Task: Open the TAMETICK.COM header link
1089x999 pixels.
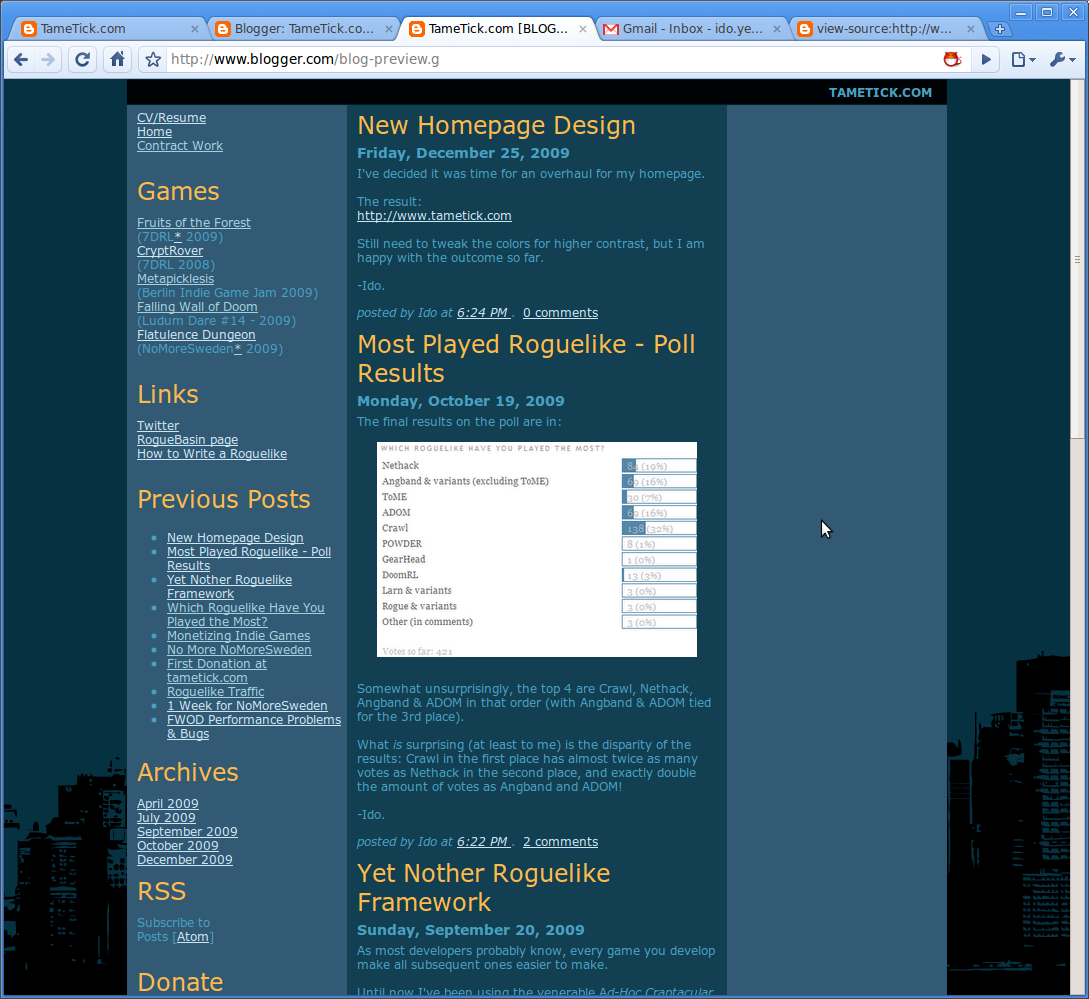Action: tap(880, 92)
